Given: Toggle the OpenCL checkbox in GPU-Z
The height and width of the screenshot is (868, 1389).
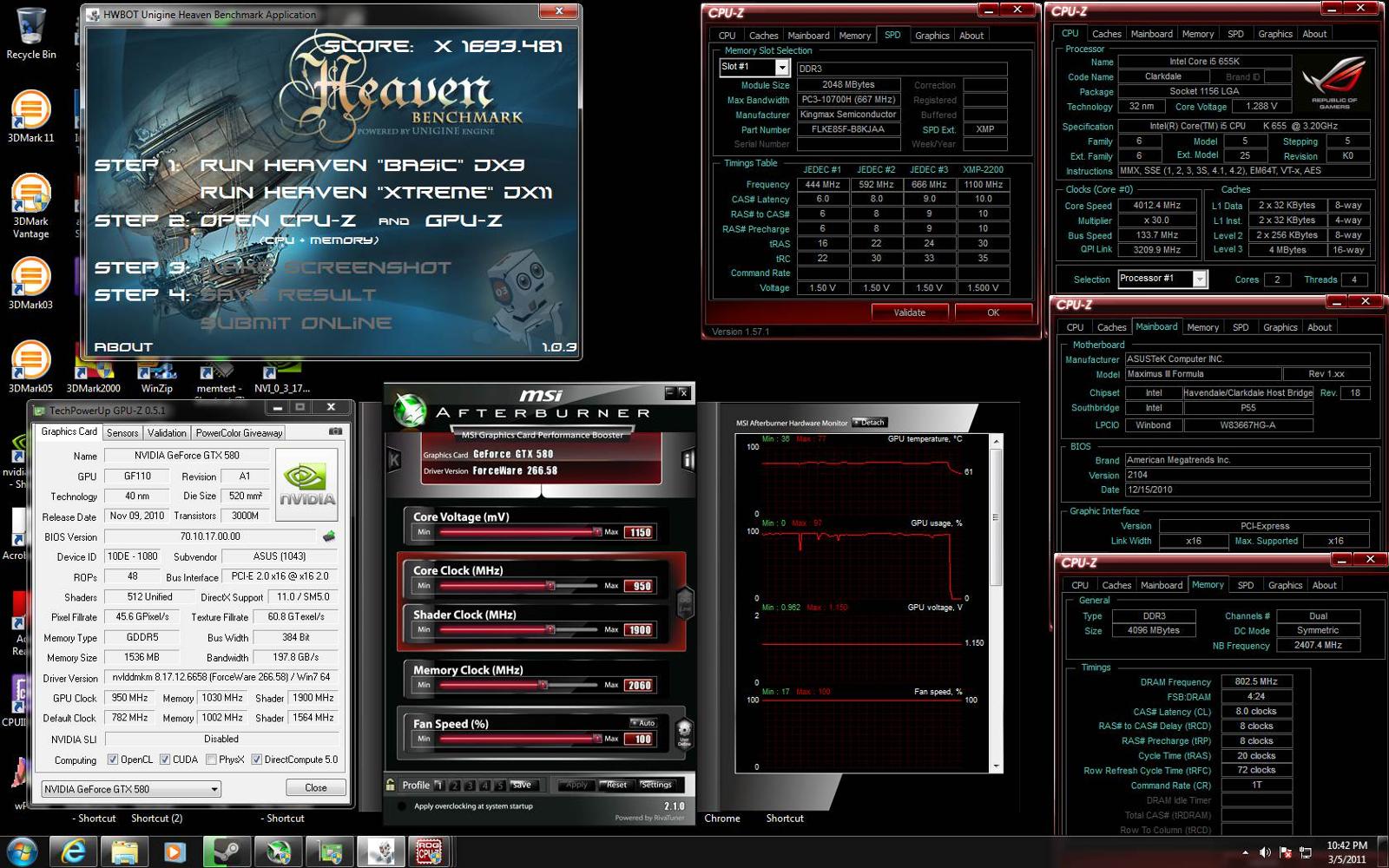Looking at the screenshot, I should 113,759.
